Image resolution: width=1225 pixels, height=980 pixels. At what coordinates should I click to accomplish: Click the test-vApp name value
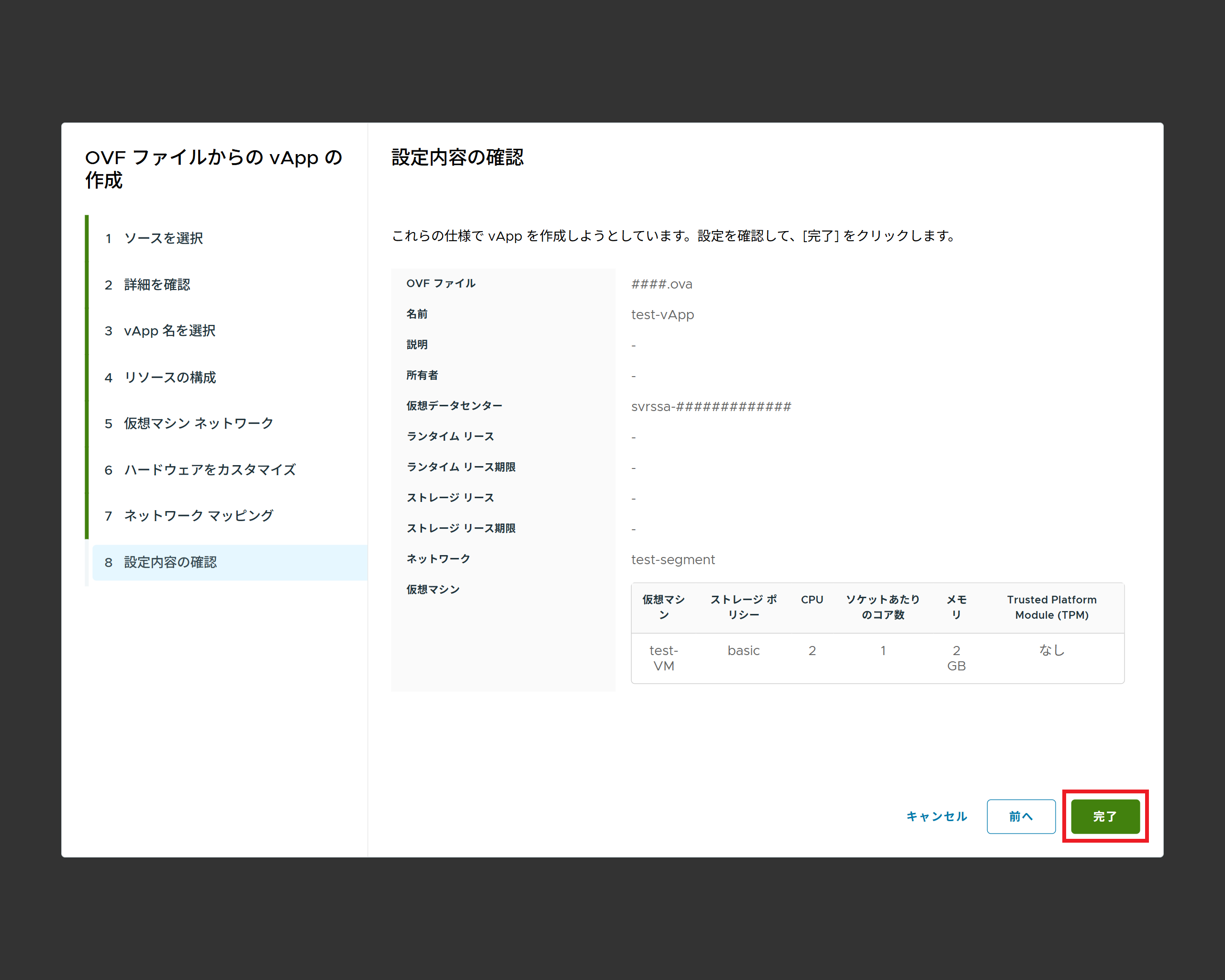tap(662, 315)
